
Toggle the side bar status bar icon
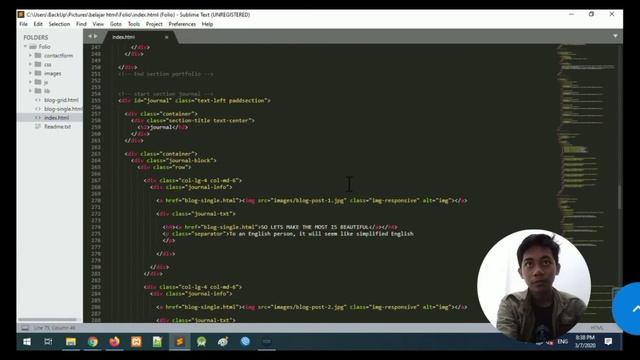click(25, 328)
